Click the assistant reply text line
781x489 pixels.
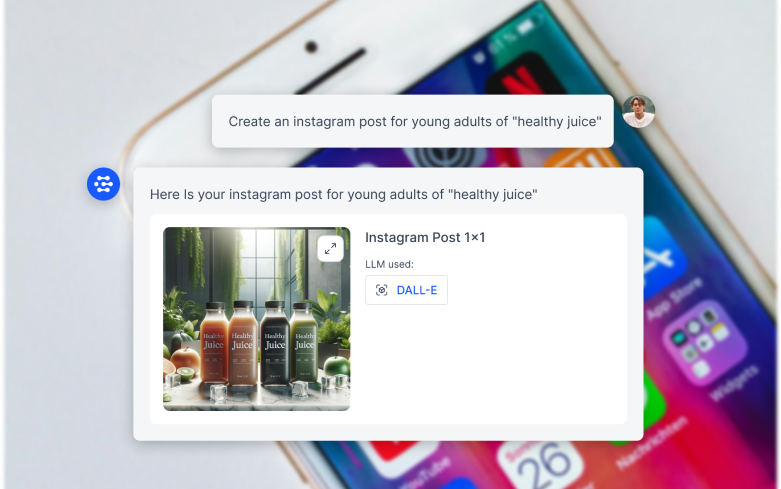click(x=344, y=194)
